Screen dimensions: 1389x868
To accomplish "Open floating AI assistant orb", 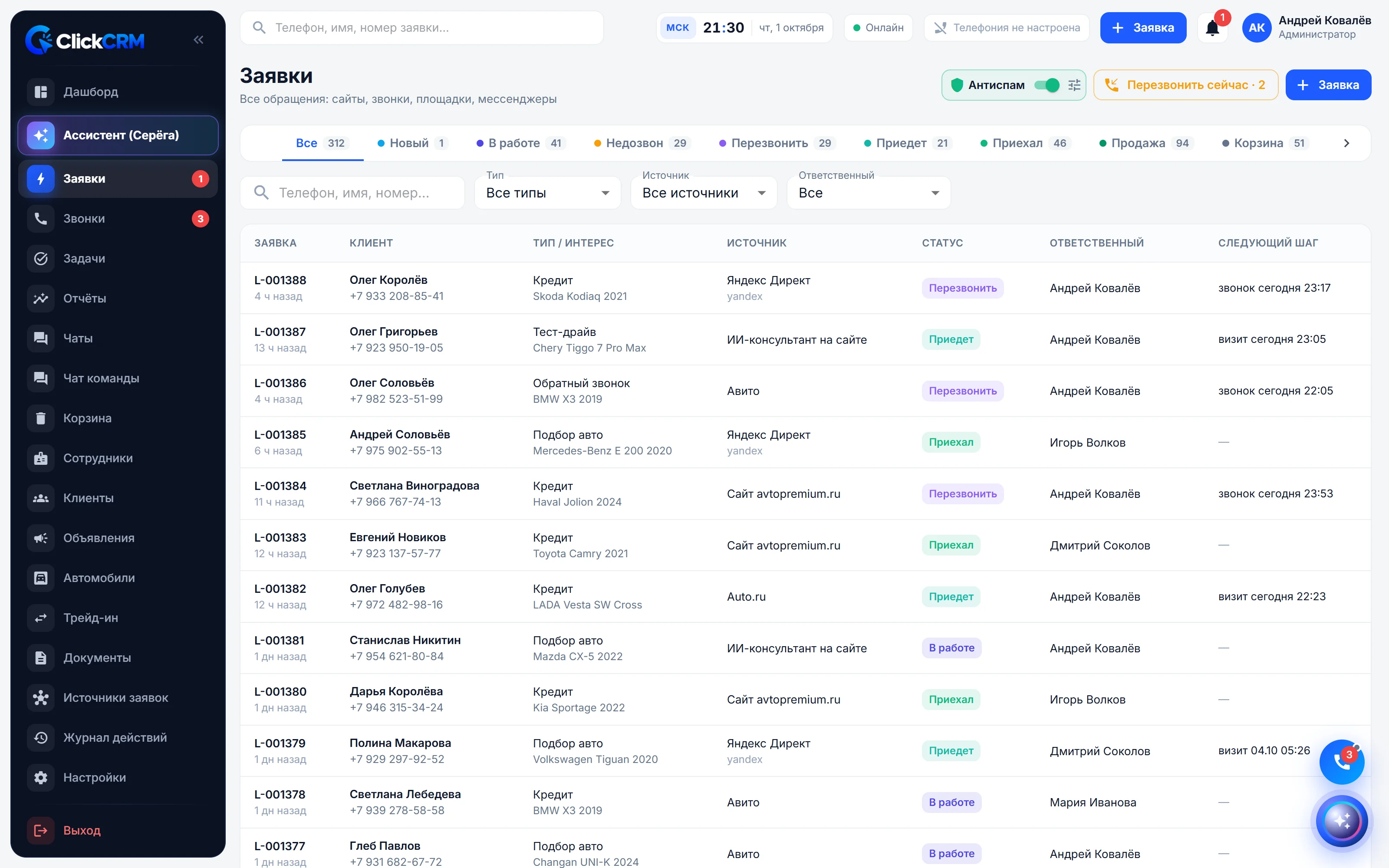I will point(1341,821).
